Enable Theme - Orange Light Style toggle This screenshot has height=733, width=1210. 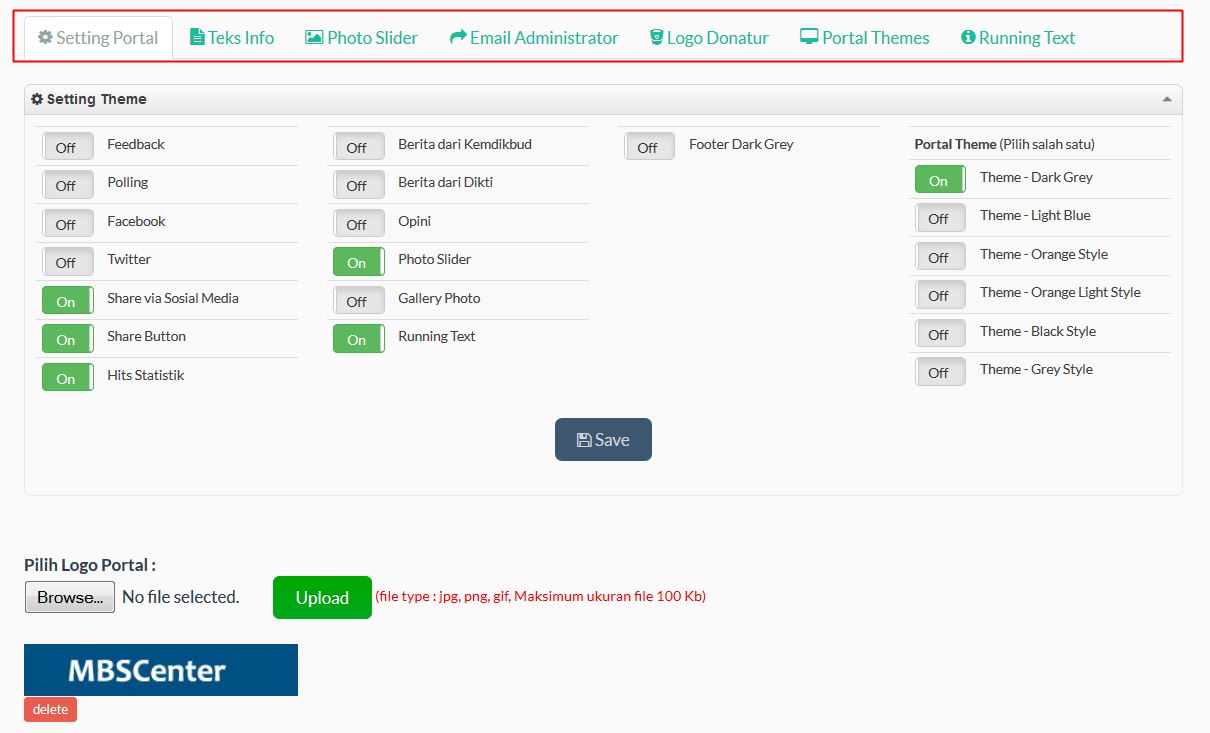pos(941,294)
